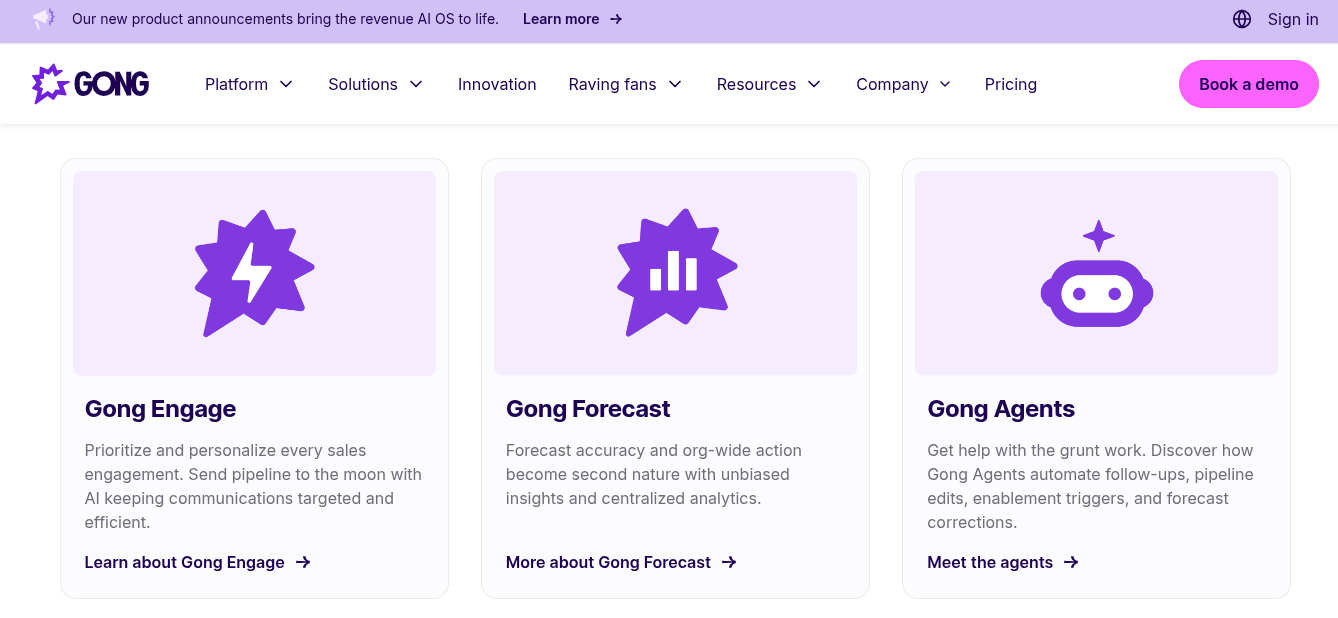Expand the Raving fans chevron
The image size is (1338, 618).
pyautogui.click(x=675, y=84)
